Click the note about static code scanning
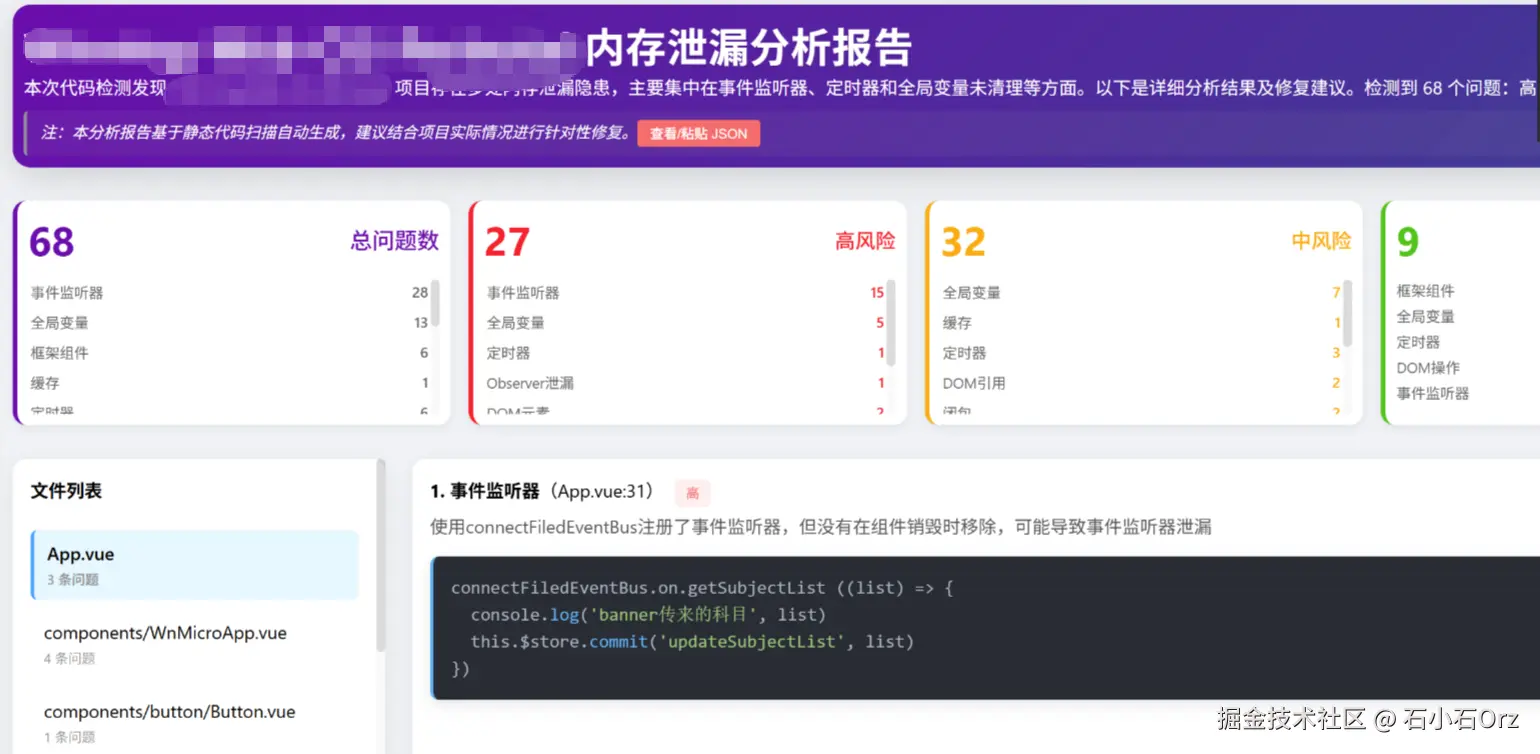 [335, 133]
